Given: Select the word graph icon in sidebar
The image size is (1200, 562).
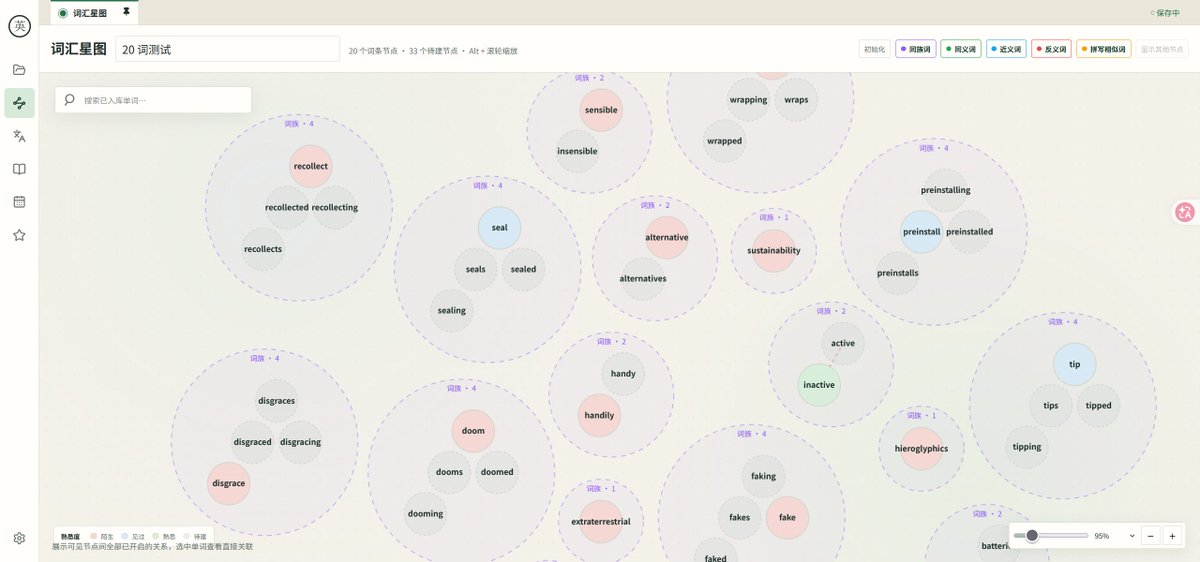Looking at the screenshot, I should click(19, 103).
